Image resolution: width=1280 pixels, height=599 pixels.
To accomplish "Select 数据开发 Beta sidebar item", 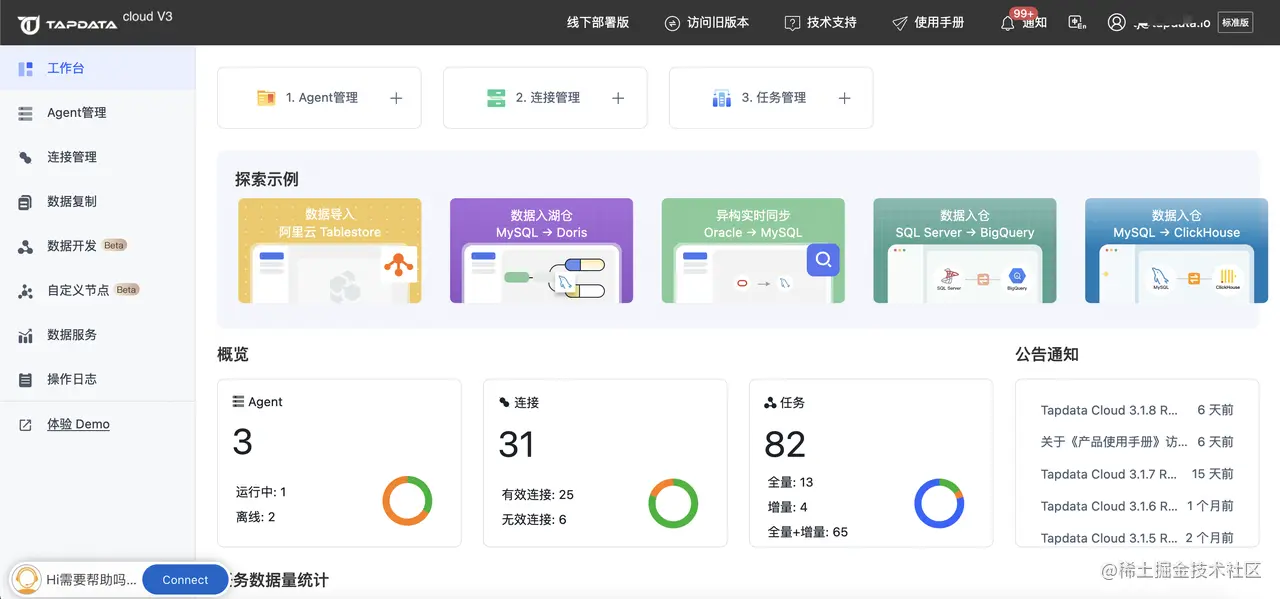I will tap(97, 246).
